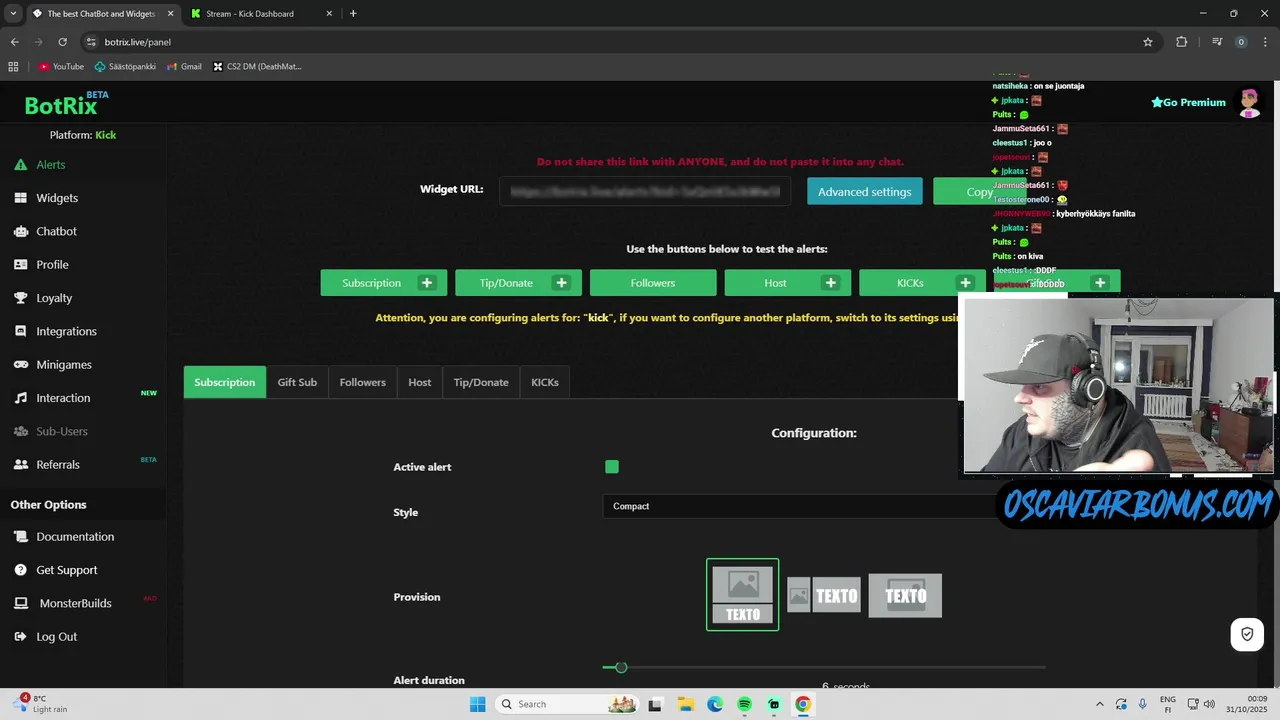This screenshot has height=720, width=1280.
Task: Open the Chrome tab search dropdown
Action: point(13,13)
